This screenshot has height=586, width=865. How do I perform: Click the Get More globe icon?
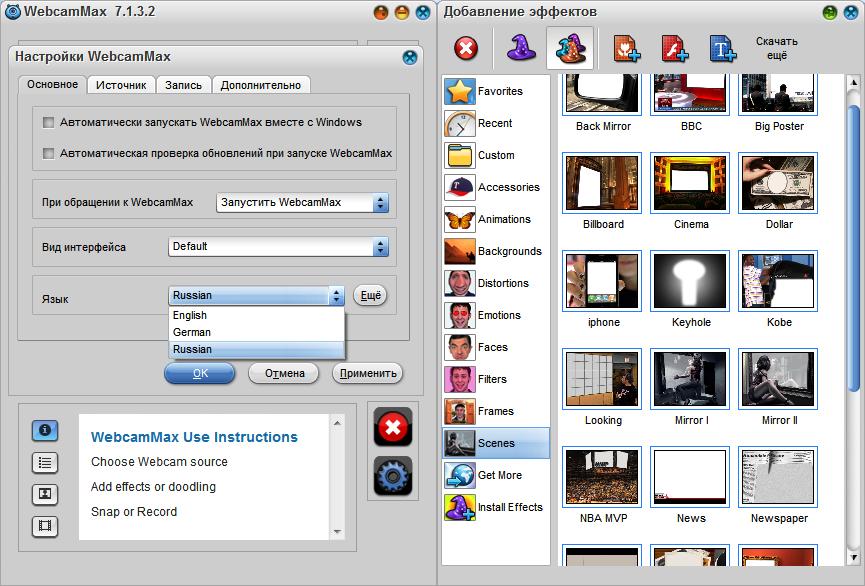tap(460, 475)
